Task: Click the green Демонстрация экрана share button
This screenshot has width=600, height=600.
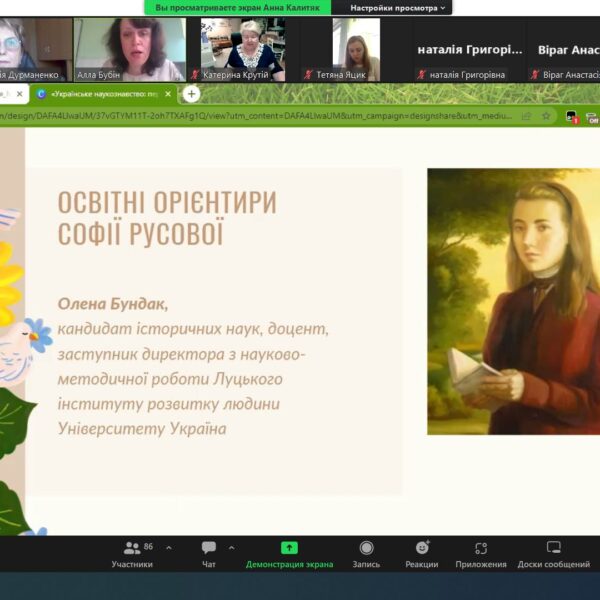Action: (289, 553)
